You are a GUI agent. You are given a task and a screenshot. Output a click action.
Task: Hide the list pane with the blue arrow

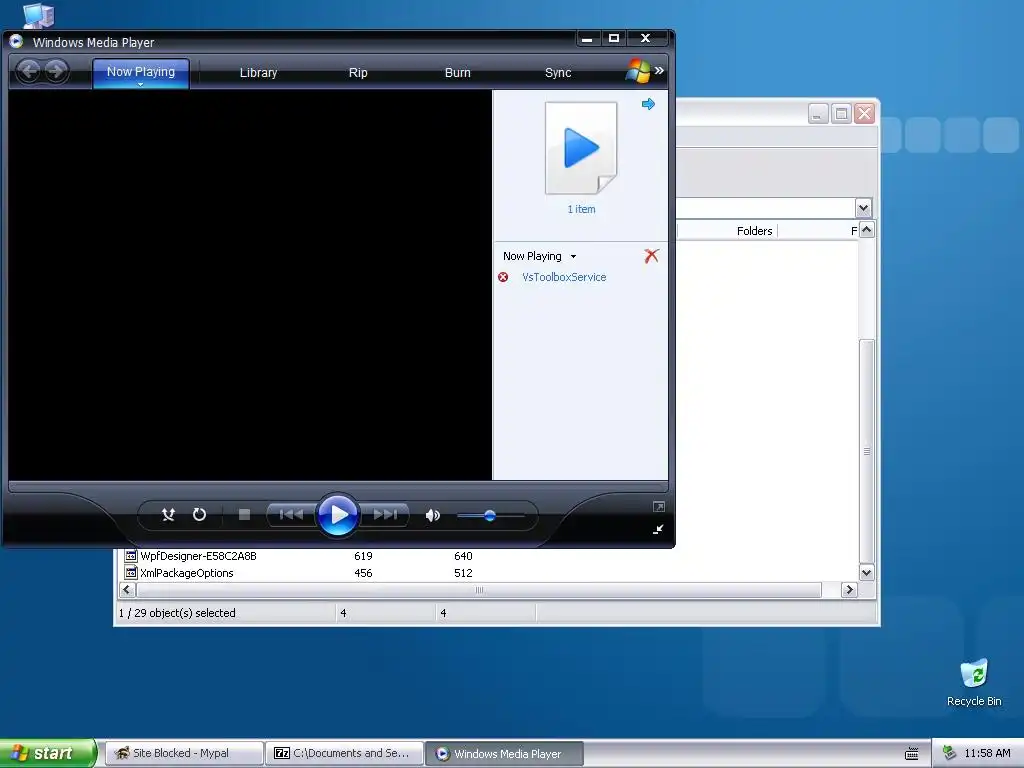[x=648, y=104]
